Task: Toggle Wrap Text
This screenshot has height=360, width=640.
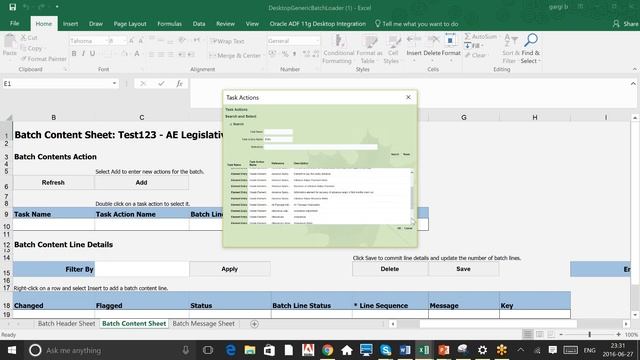Action: click(x=227, y=41)
